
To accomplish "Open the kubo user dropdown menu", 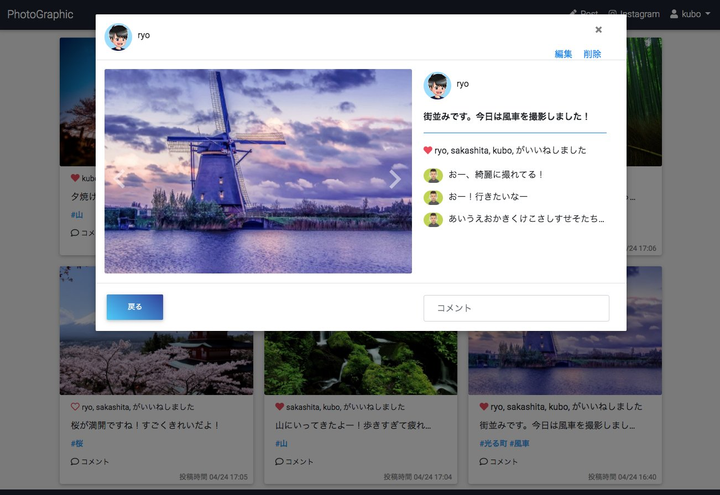I will (690, 14).
